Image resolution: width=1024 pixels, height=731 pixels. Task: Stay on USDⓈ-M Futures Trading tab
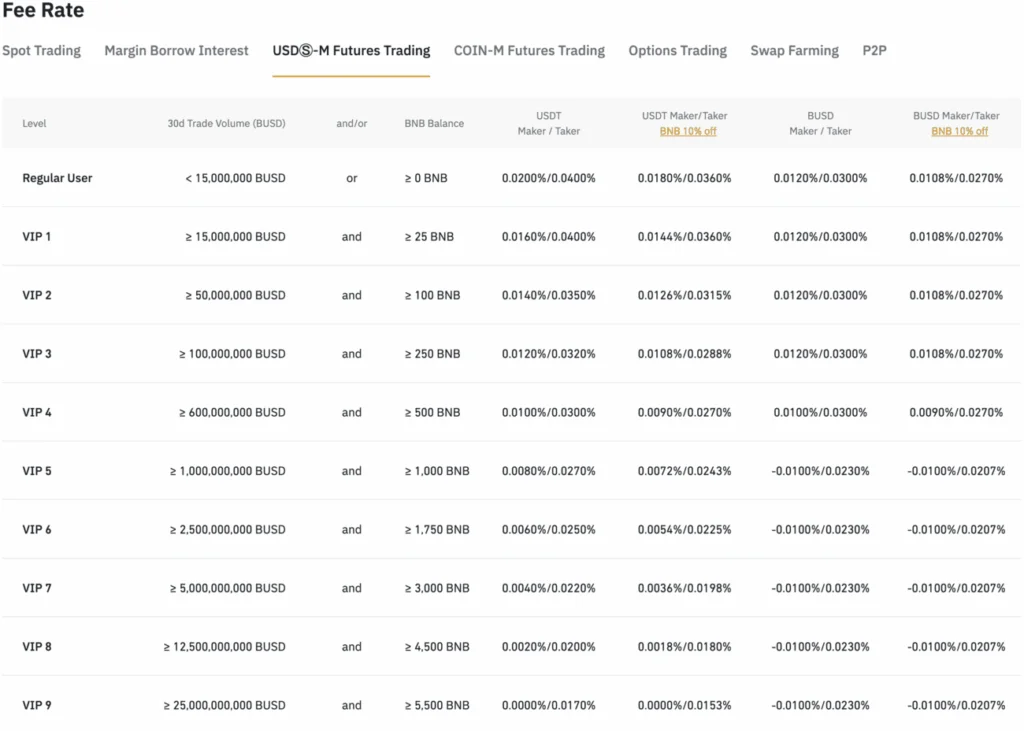point(351,50)
